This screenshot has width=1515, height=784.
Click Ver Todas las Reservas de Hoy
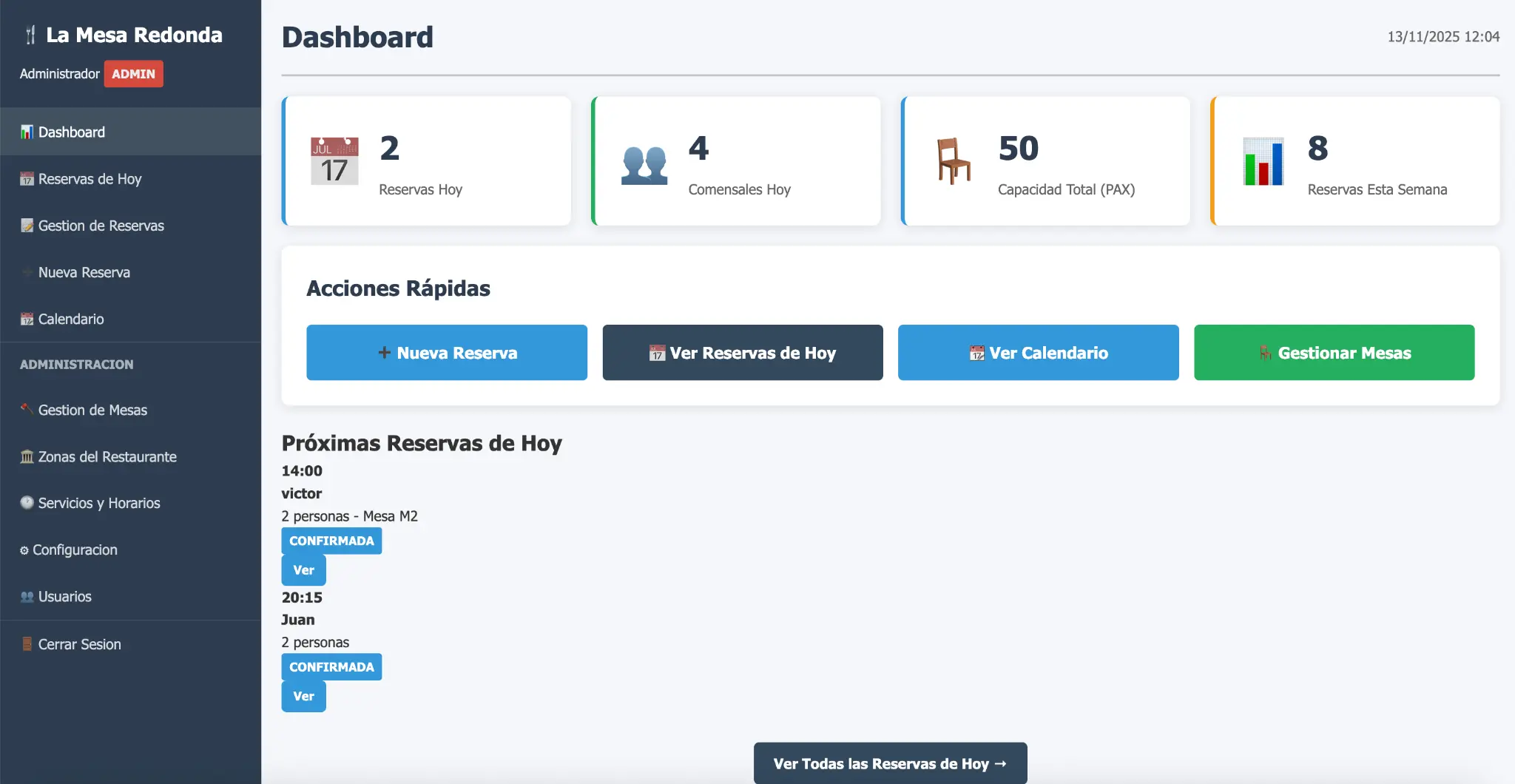890,763
